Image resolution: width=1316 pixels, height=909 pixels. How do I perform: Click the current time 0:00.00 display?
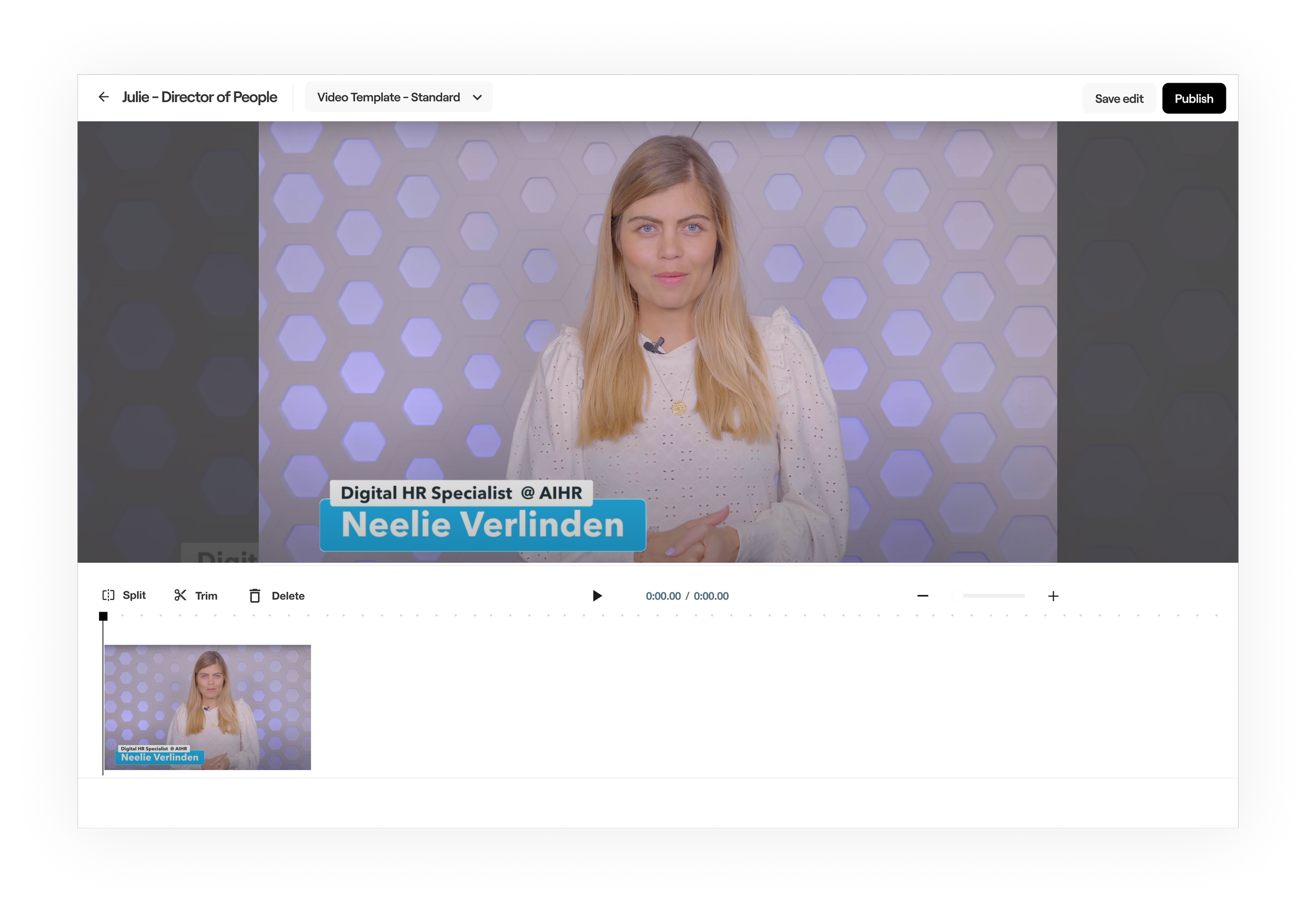(x=663, y=596)
